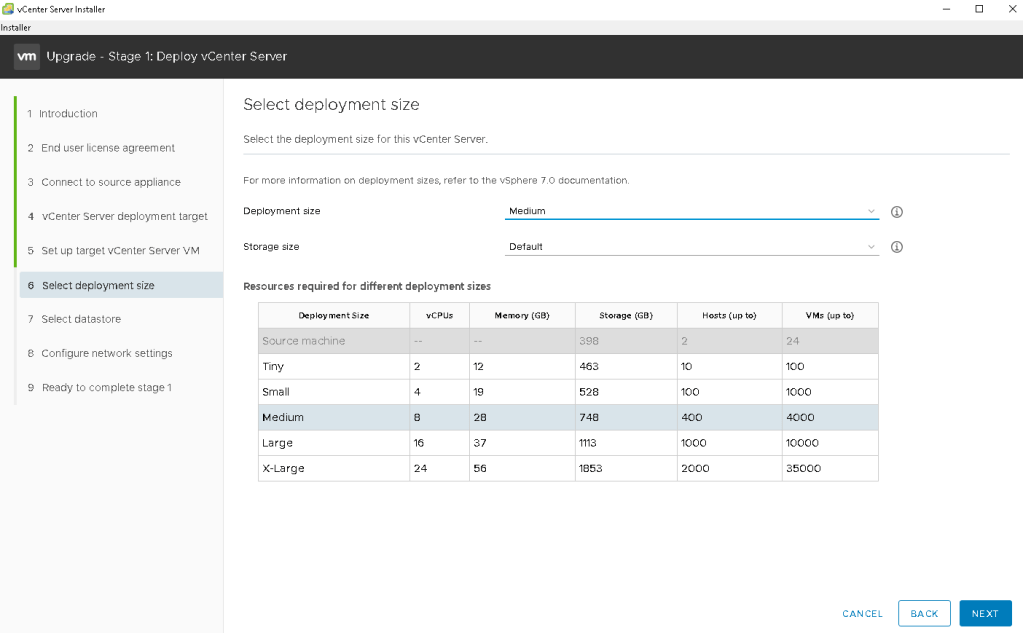Go to step 1 Introduction
The image size is (1023, 633).
(x=69, y=114)
